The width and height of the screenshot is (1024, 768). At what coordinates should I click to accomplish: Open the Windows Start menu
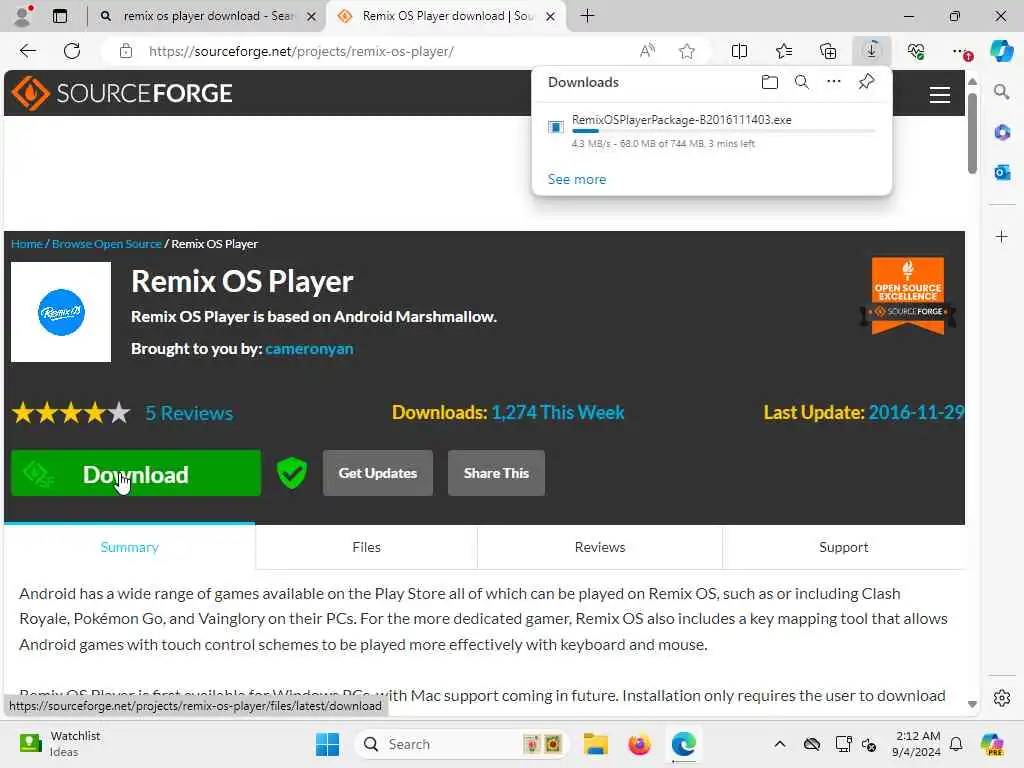click(327, 744)
